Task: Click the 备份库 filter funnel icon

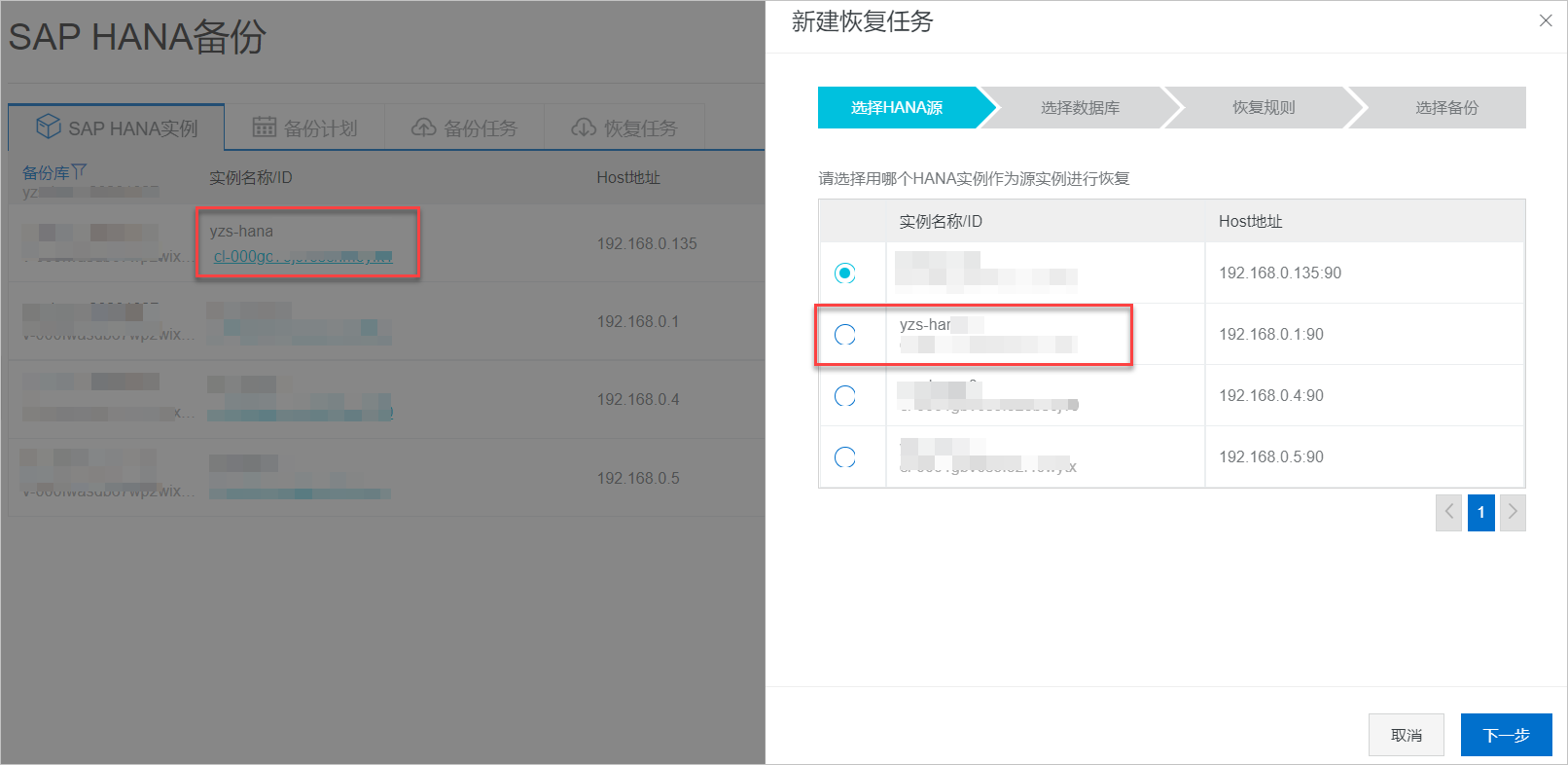Action: tap(79, 171)
